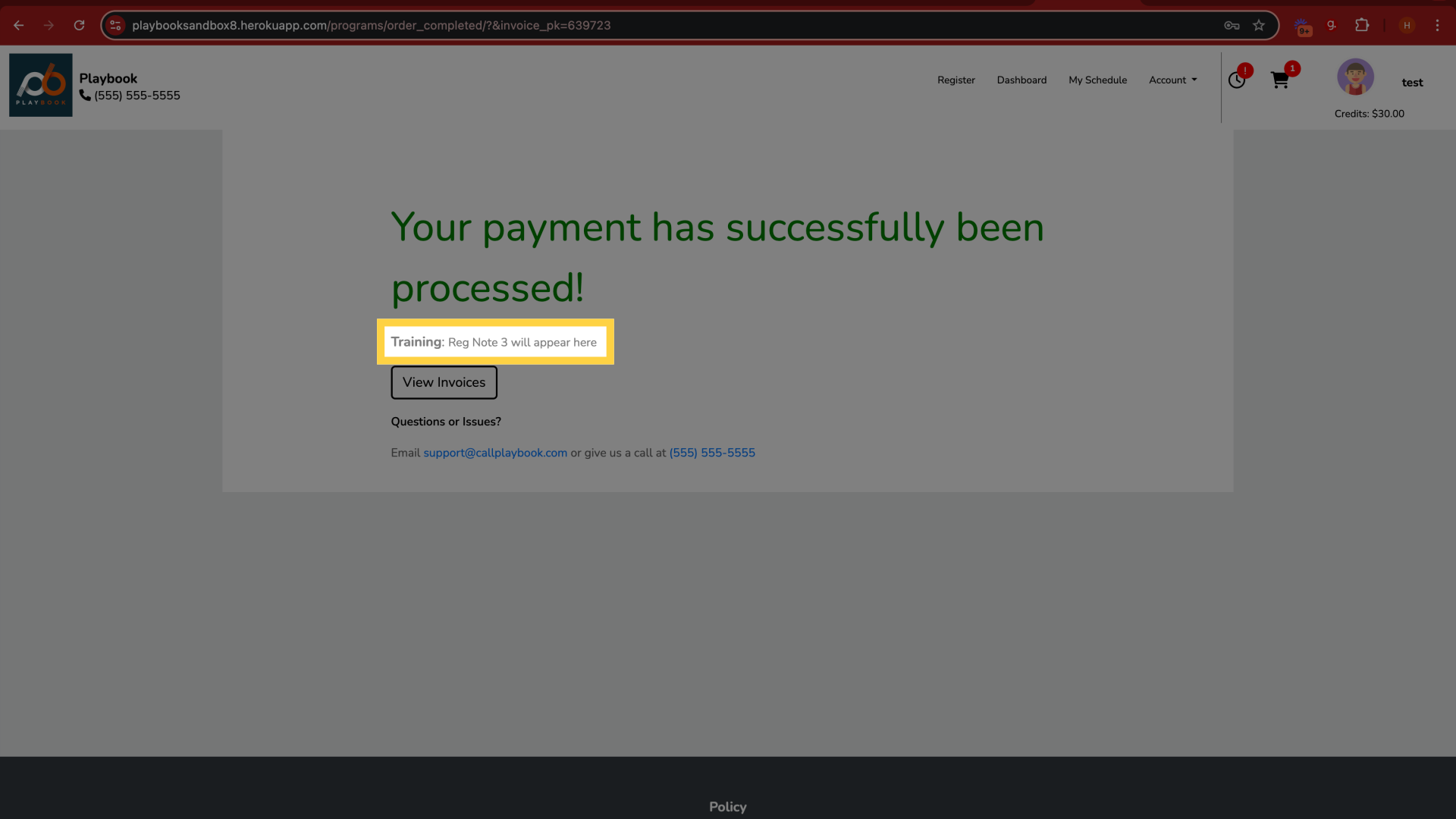Screen dimensions: 1456x819
Task: Click the View Invoices button
Action: click(443, 382)
